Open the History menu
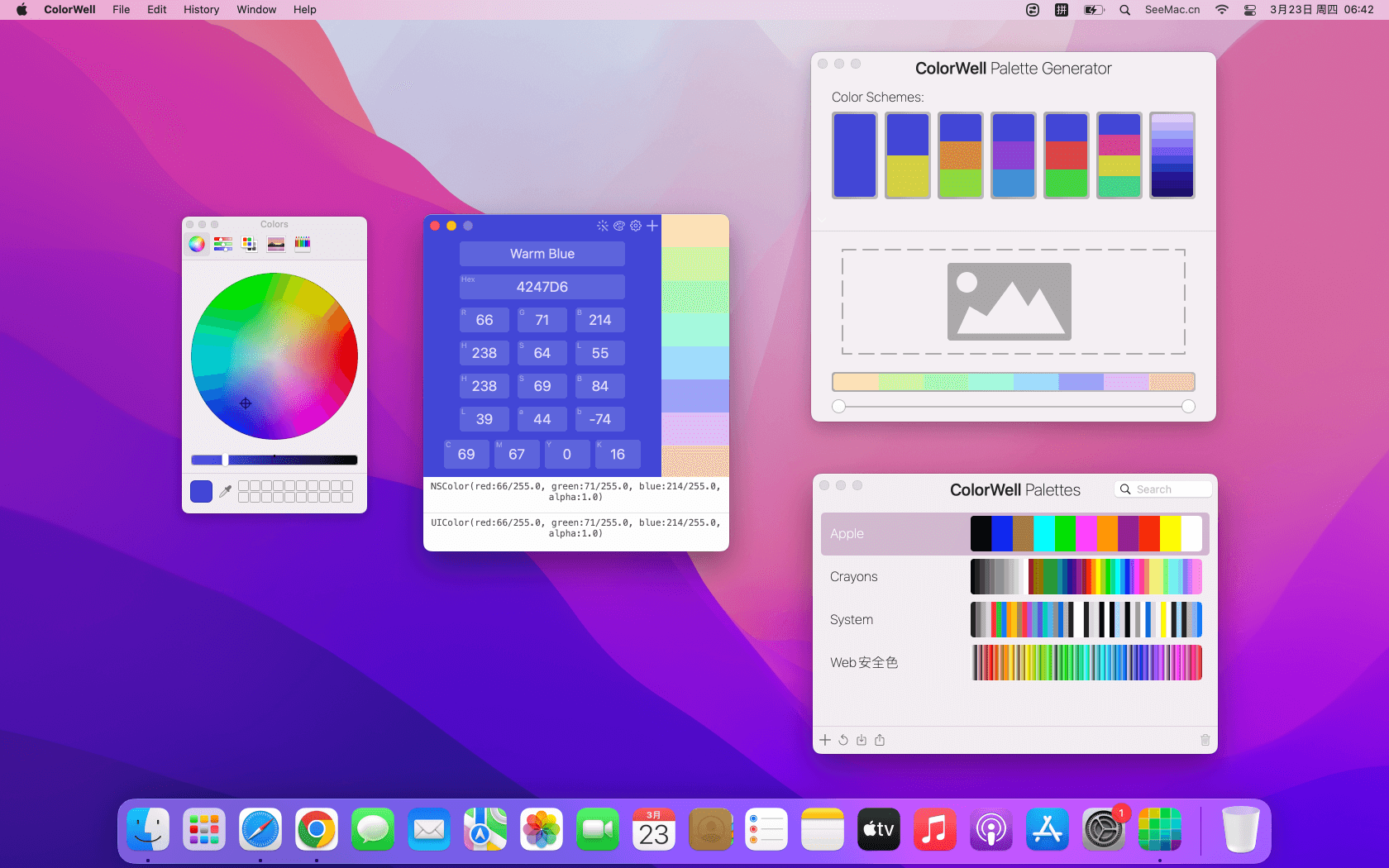The height and width of the screenshot is (868, 1389). point(201,10)
